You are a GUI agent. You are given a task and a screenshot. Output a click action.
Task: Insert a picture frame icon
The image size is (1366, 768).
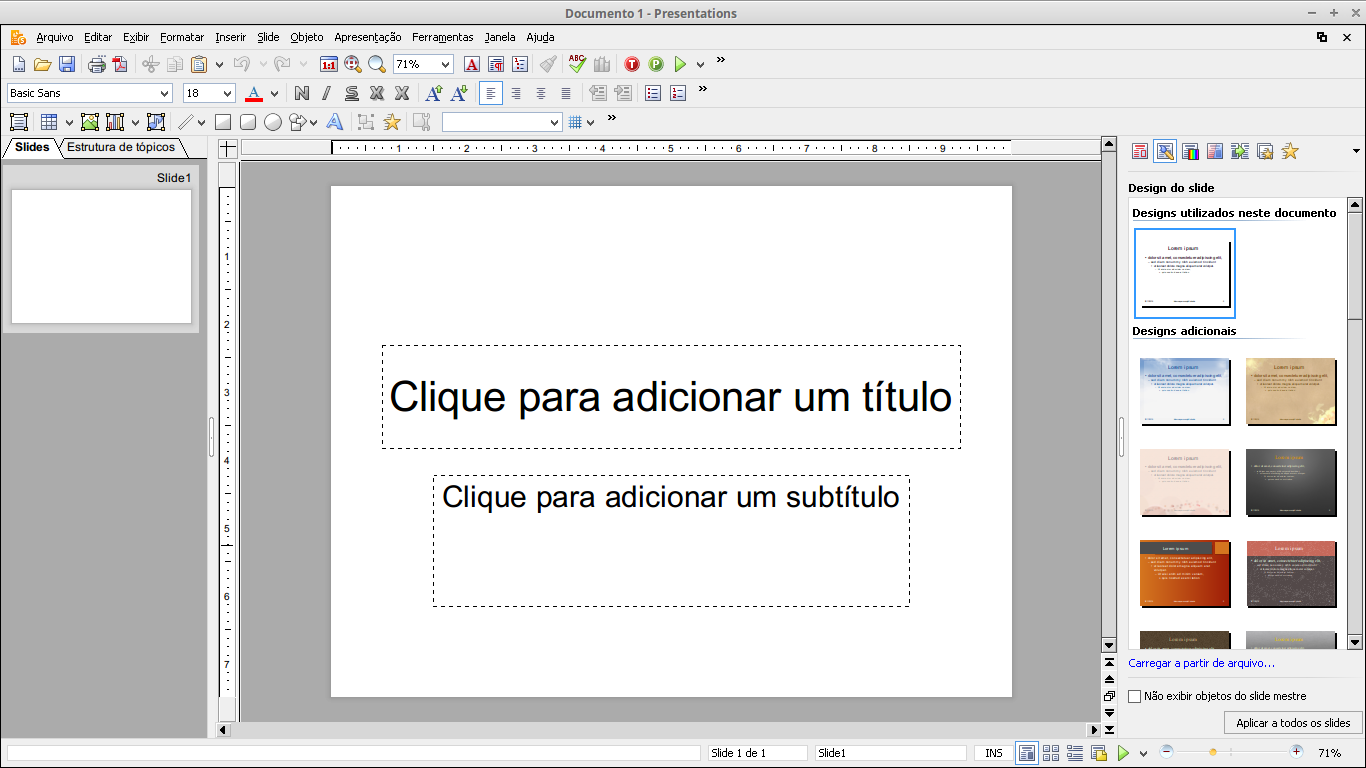pyautogui.click(x=90, y=122)
